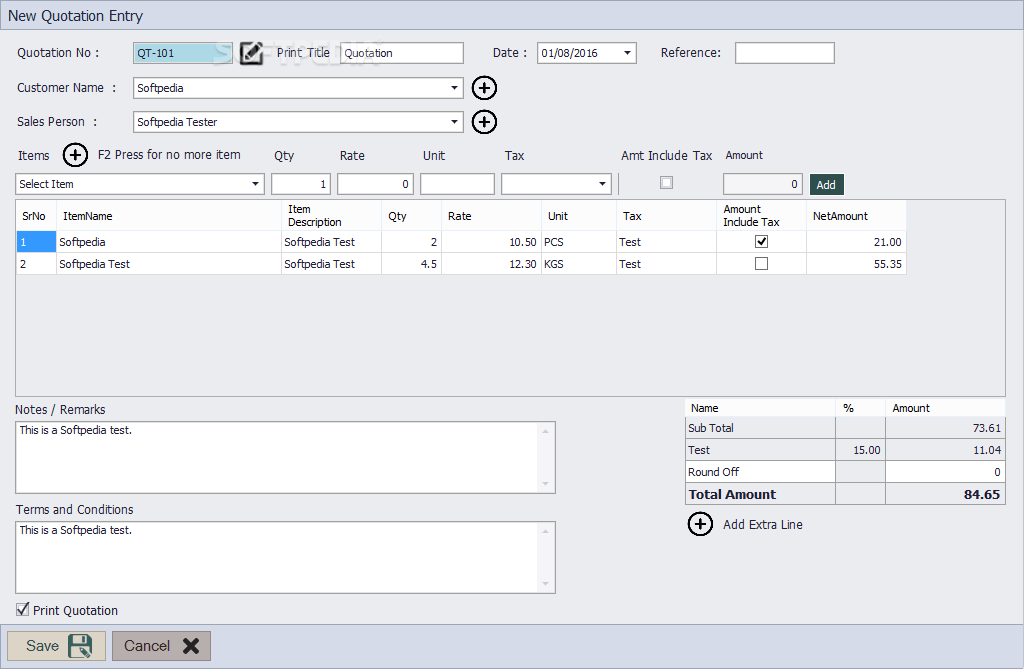Click the Reference input field
This screenshot has height=669, width=1024.
click(x=784, y=53)
